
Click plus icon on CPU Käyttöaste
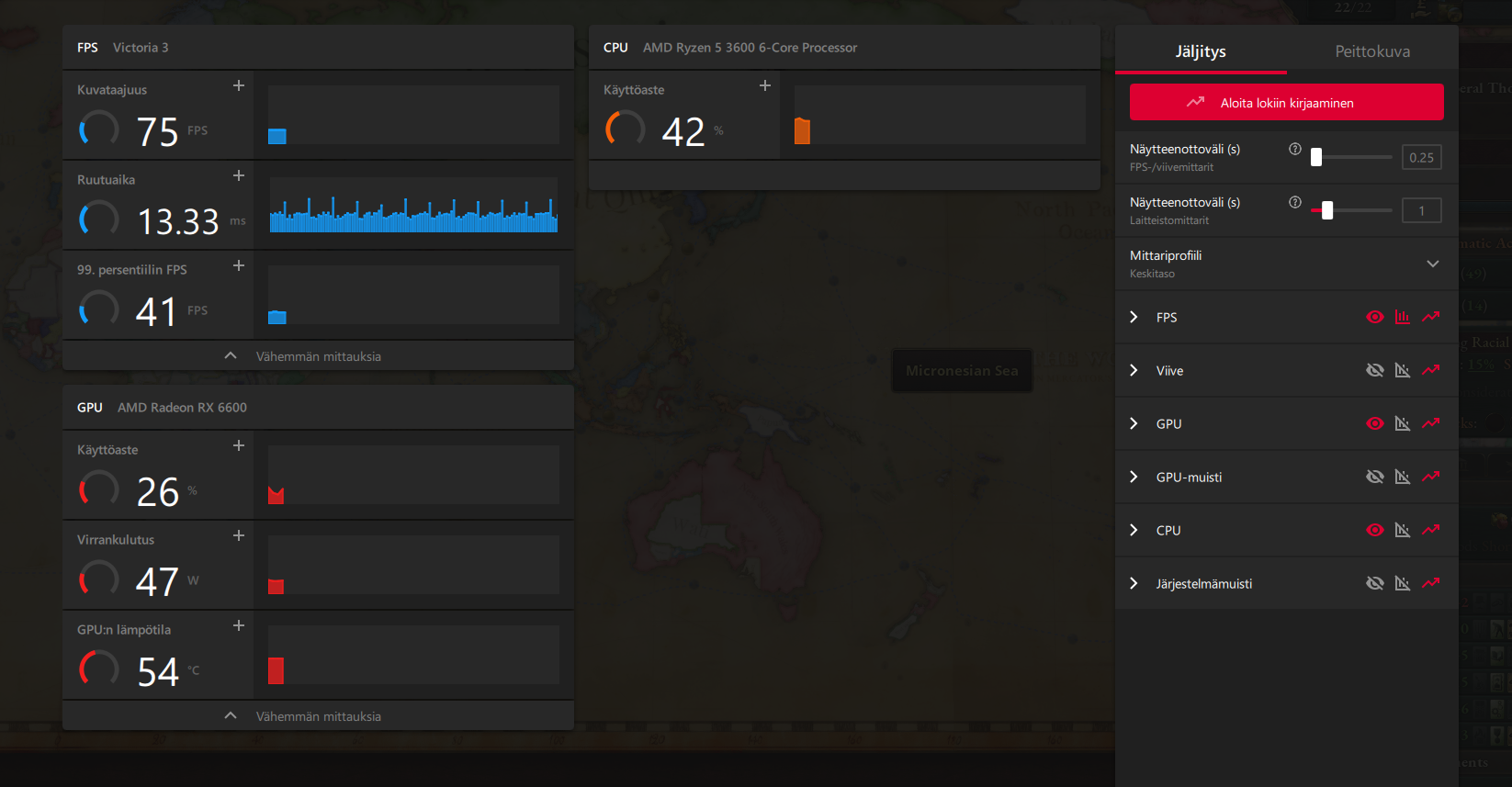click(x=765, y=85)
